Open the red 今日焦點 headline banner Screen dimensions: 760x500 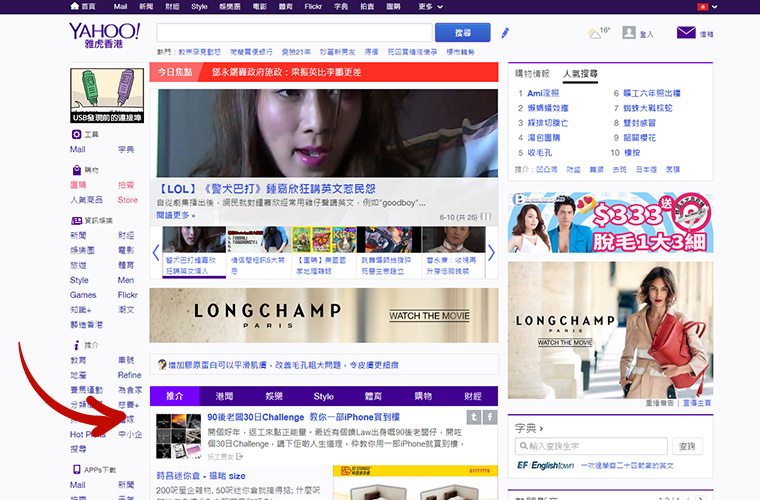coord(324,72)
